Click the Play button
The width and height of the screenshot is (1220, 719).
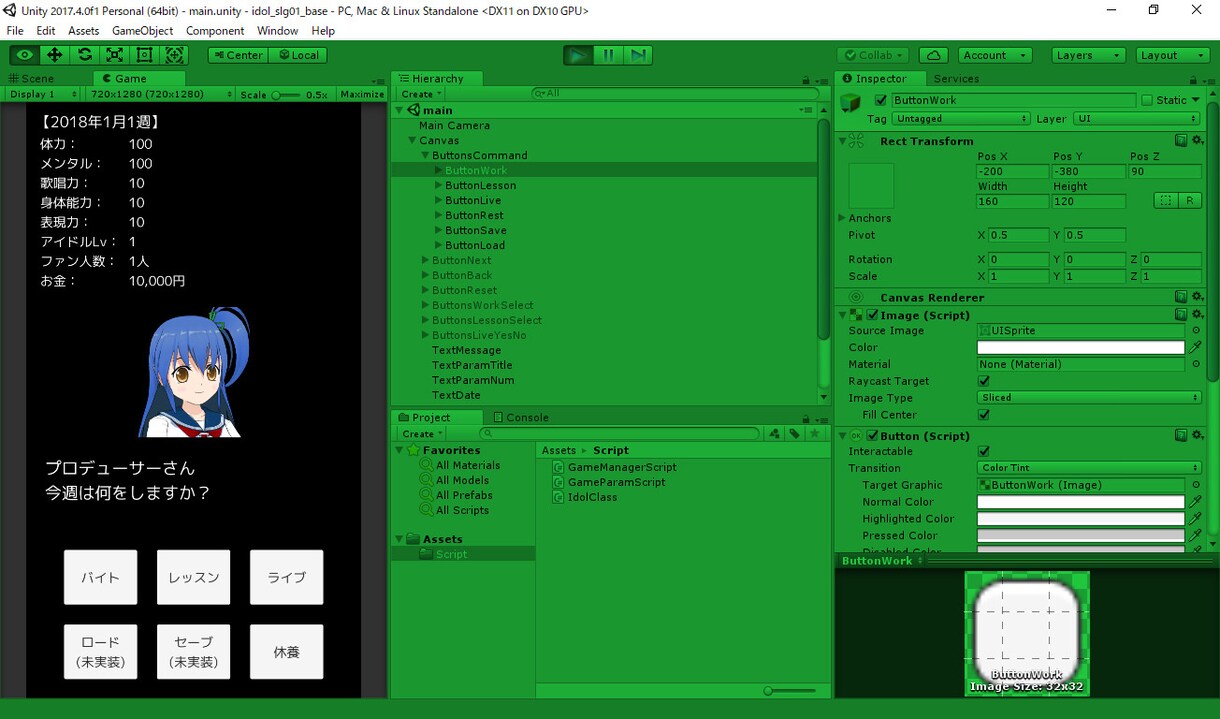[x=578, y=55]
